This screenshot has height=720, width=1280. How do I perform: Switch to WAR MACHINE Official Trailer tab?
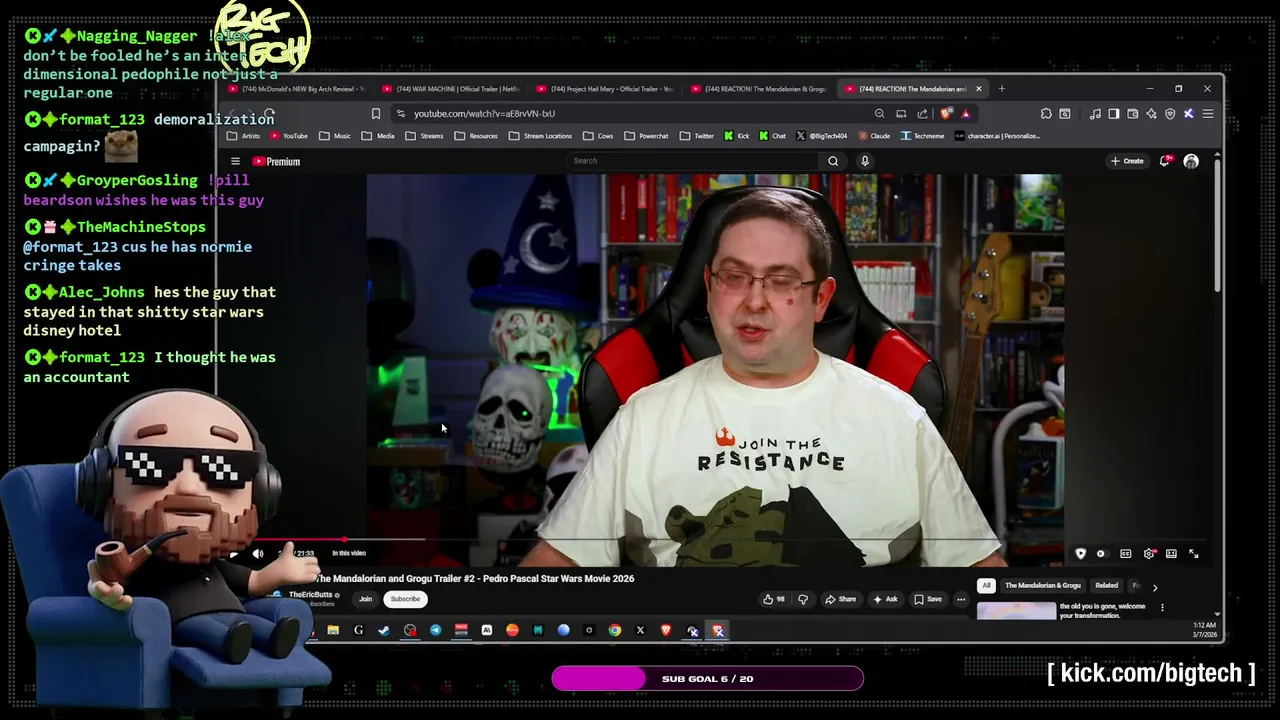pyautogui.click(x=452, y=89)
